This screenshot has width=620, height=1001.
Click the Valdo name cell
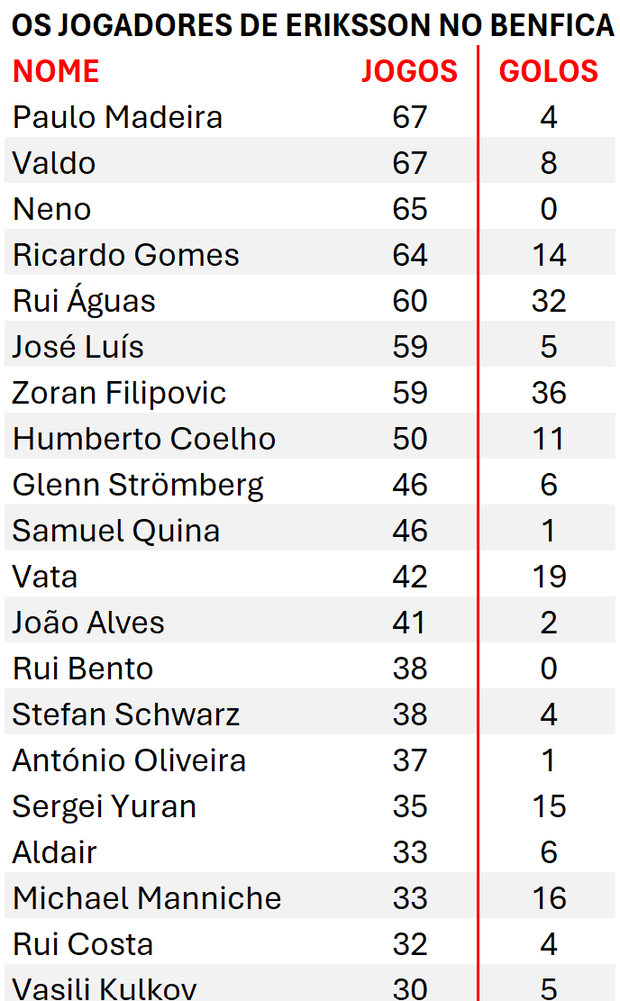tap(54, 163)
